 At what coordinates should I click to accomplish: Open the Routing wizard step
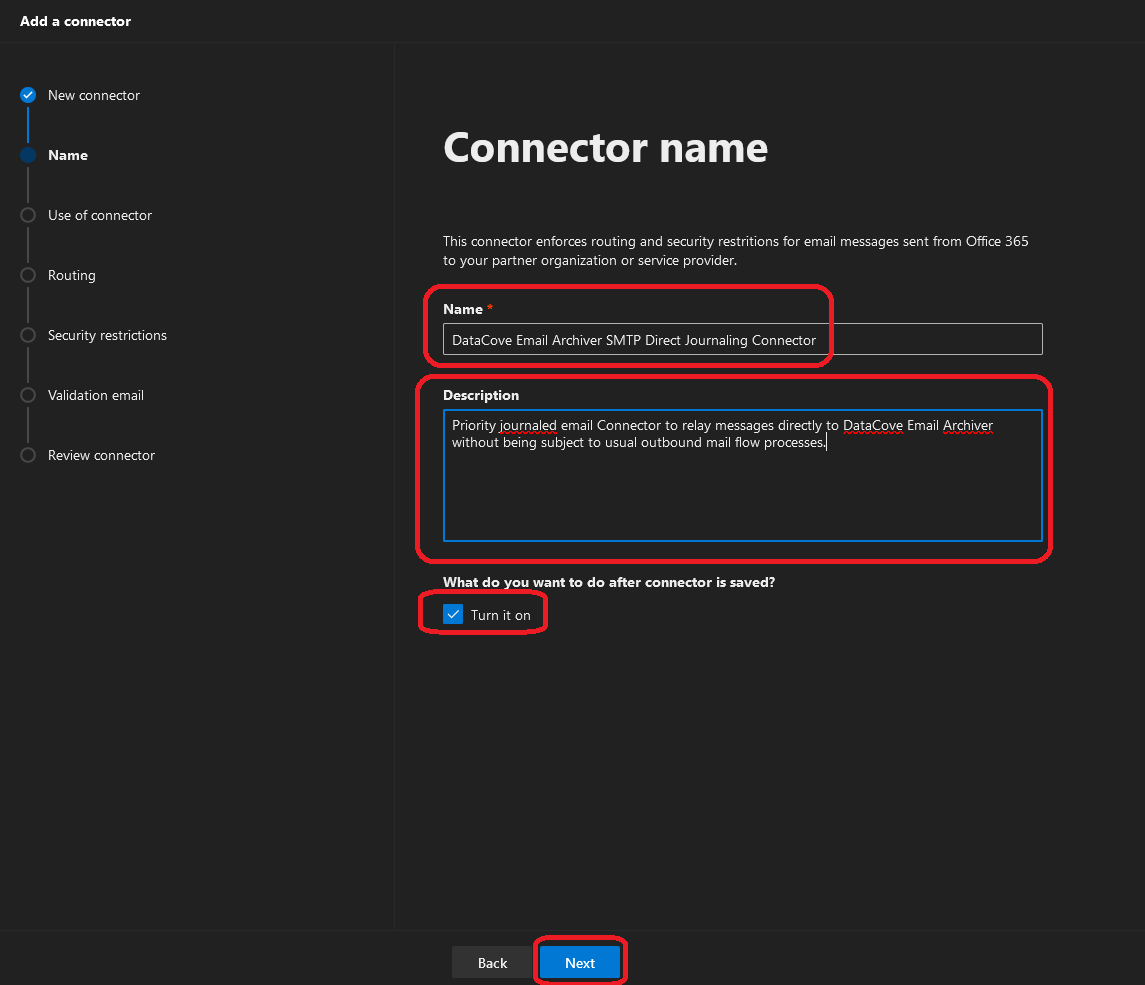[72, 275]
